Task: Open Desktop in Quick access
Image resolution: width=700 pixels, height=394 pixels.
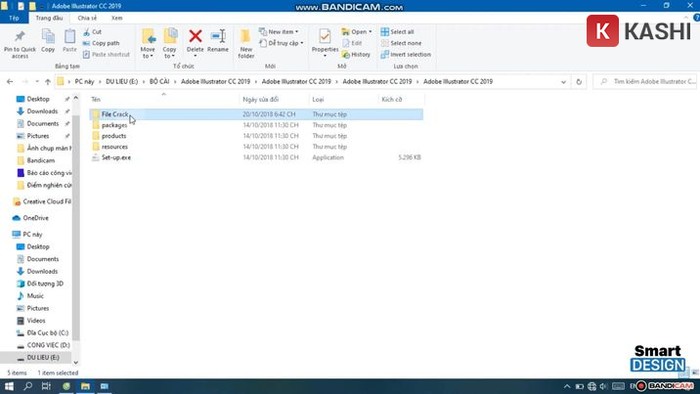Action: coord(38,99)
